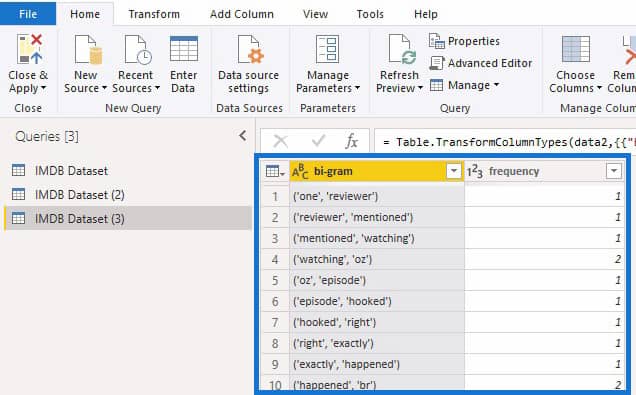The height and width of the screenshot is (395, 636).
Task: Switch to the Add Column tab
Action: tap(242, 14)
